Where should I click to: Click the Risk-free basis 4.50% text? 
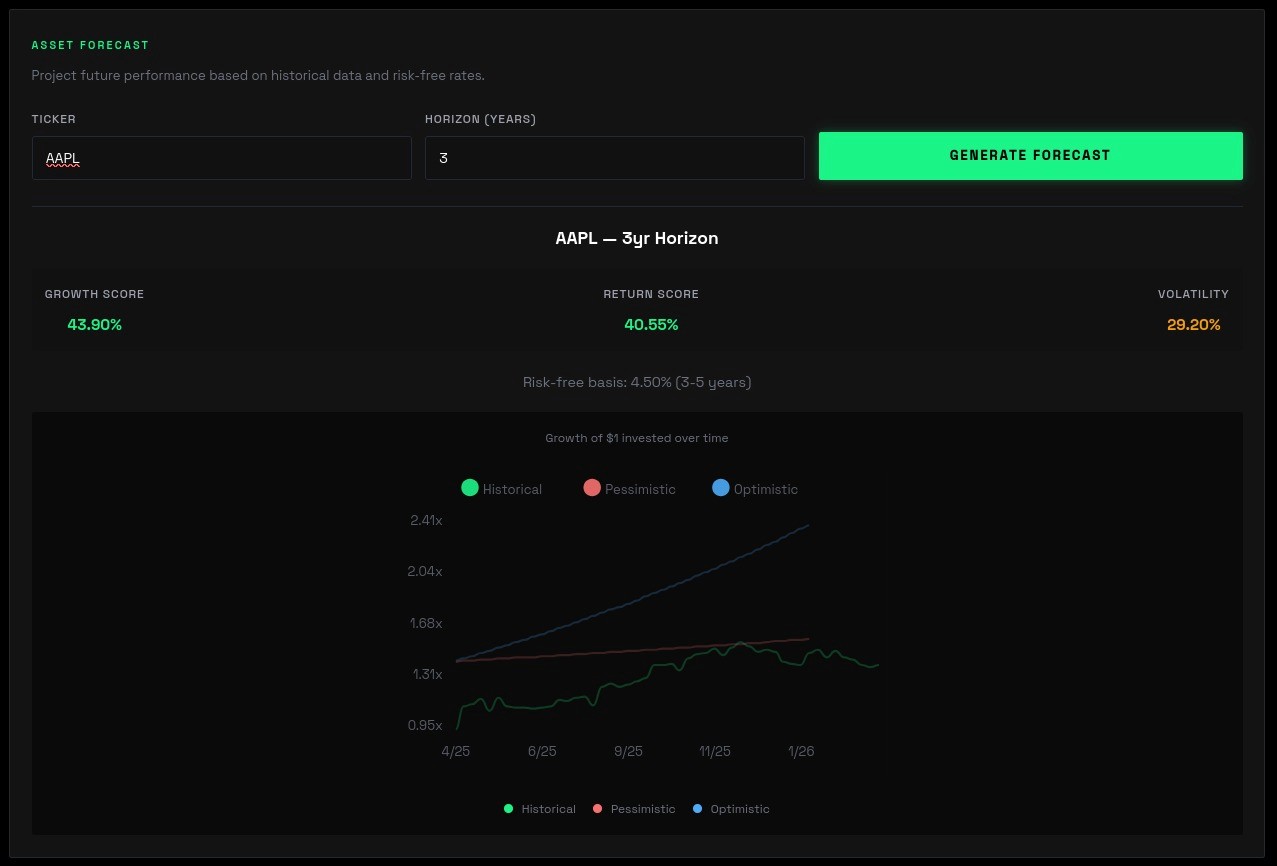tap(637, 382)
